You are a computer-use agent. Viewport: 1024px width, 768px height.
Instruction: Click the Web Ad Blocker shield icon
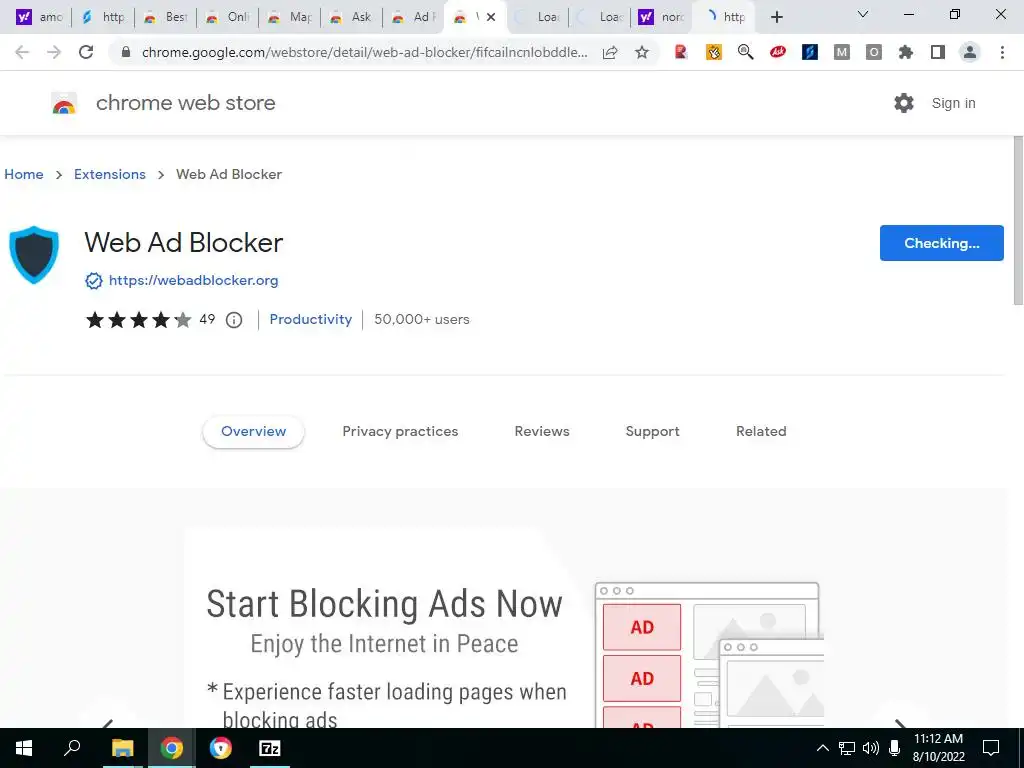coord(34,255)
